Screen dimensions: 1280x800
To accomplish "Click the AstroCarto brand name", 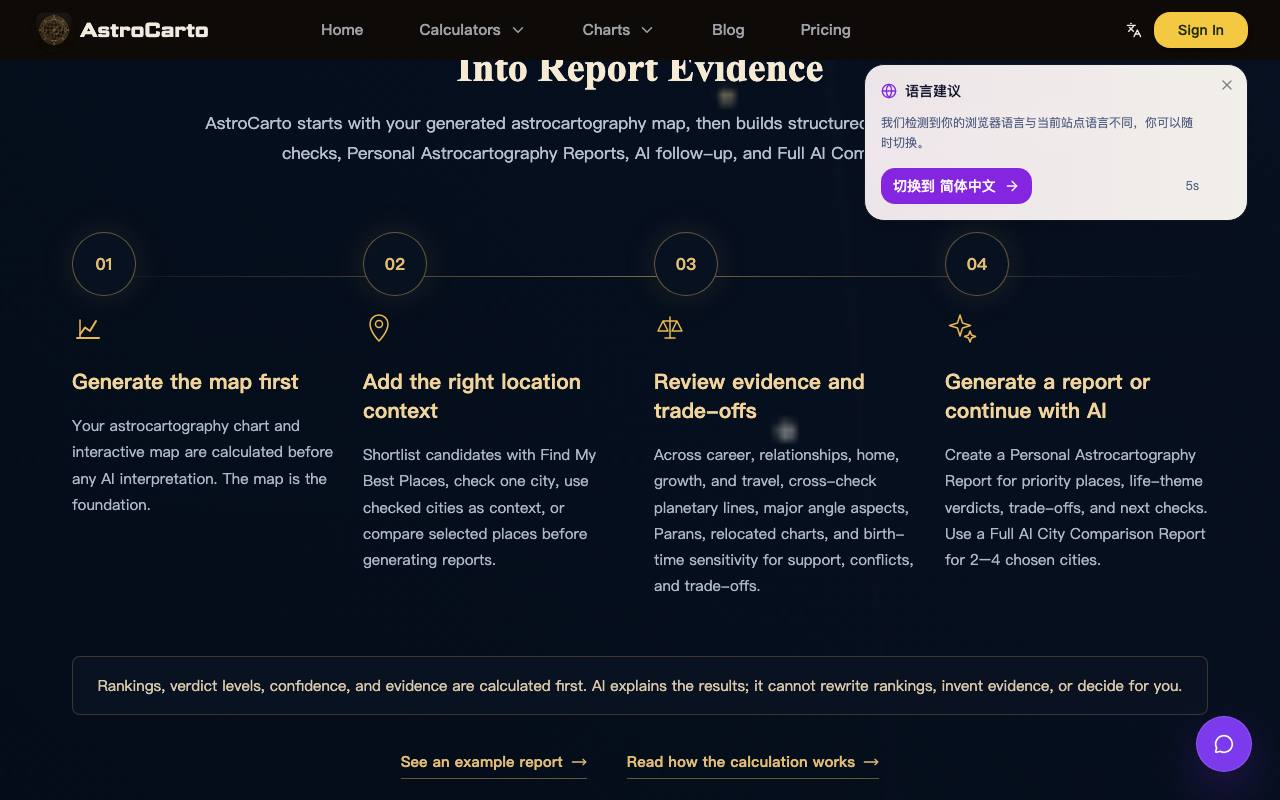I will (x=144, y=30).
